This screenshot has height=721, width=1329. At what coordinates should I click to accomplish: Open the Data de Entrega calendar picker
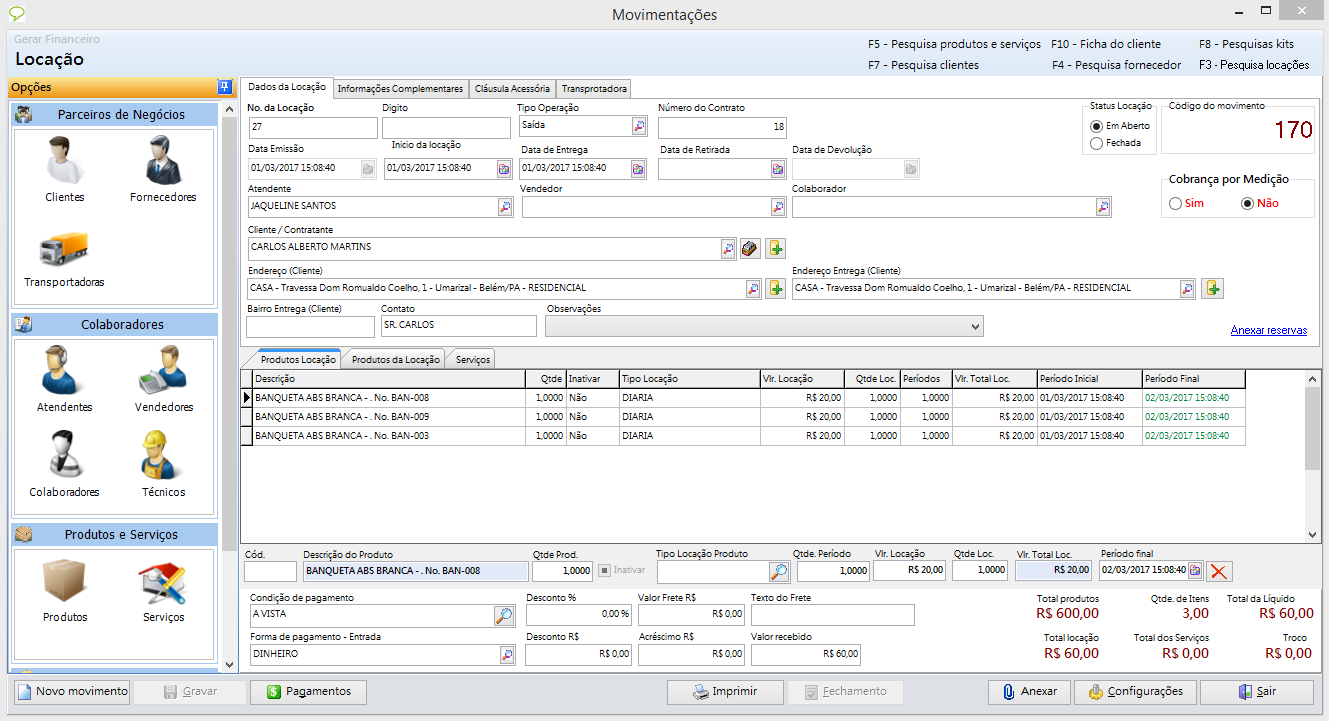point(637,169)
